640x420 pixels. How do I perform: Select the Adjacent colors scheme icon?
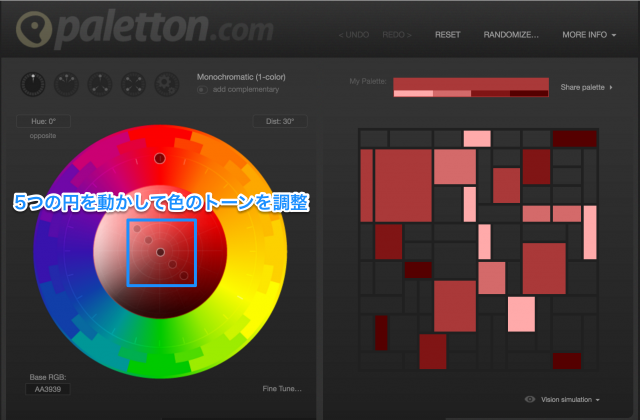click(67, 84)
